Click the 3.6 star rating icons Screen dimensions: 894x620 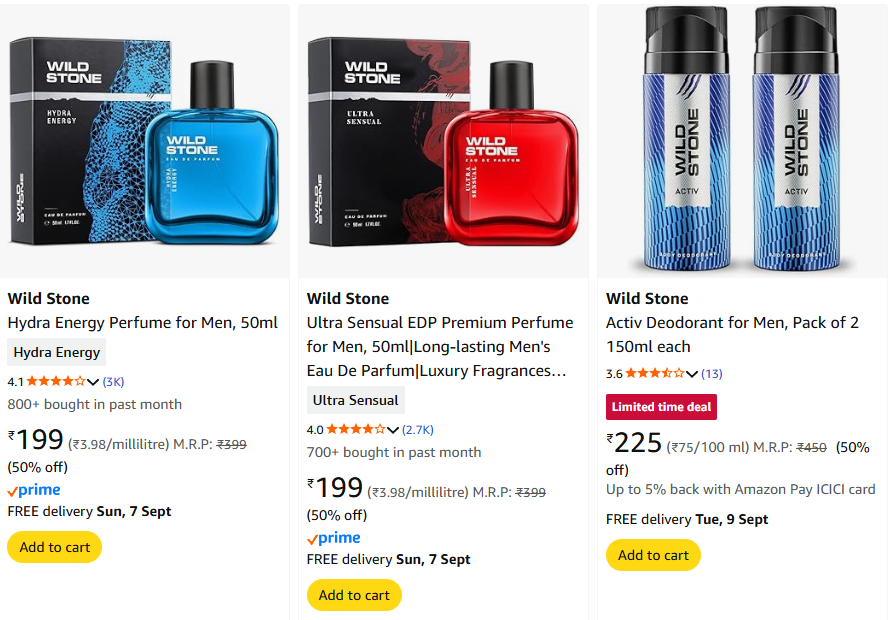[x=655, y=373]
